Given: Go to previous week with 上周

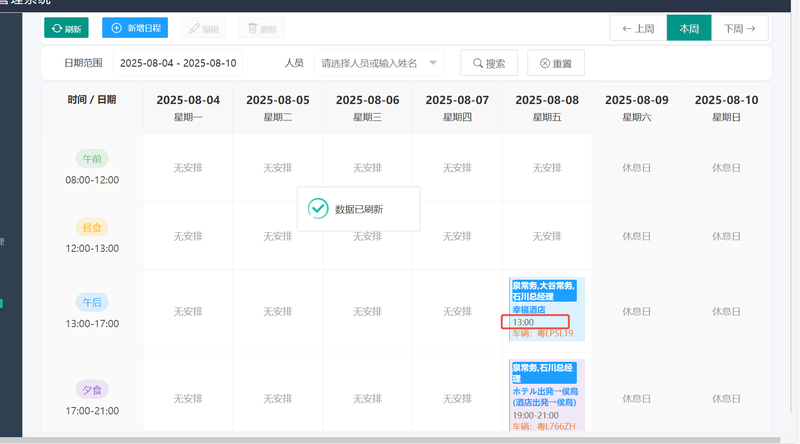Looking at the screenshot, I should click(x=638, y=29).
